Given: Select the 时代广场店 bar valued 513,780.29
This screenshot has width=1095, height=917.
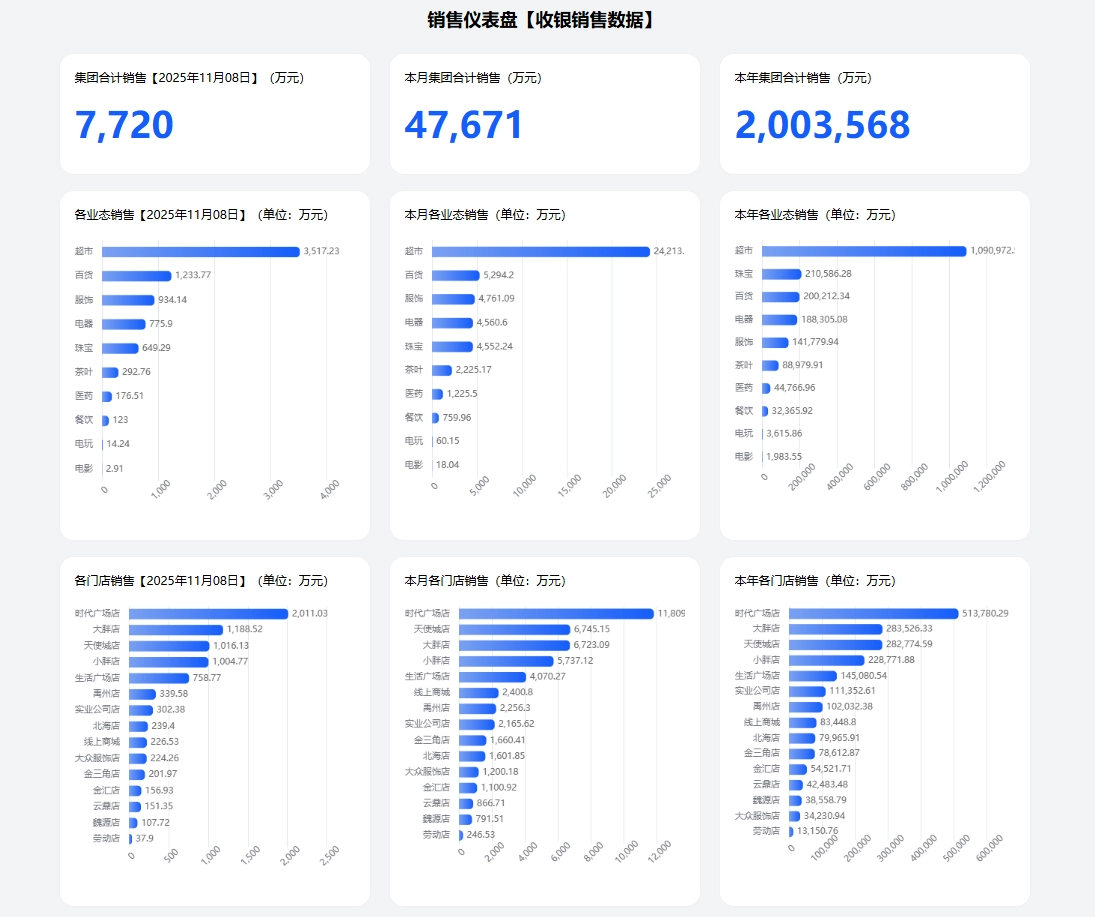Looking at the screenshot, I should tap(873, 614).
